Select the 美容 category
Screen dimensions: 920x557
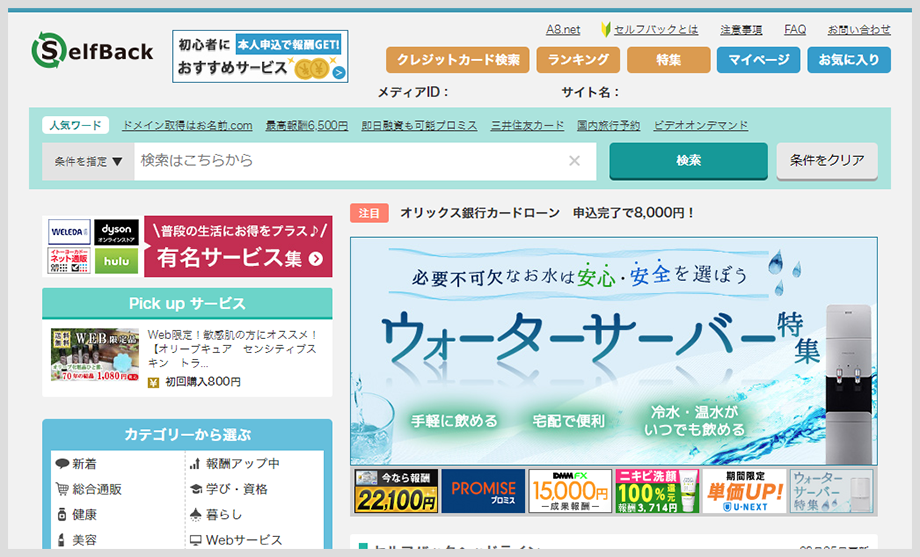(x=76, y=540)
